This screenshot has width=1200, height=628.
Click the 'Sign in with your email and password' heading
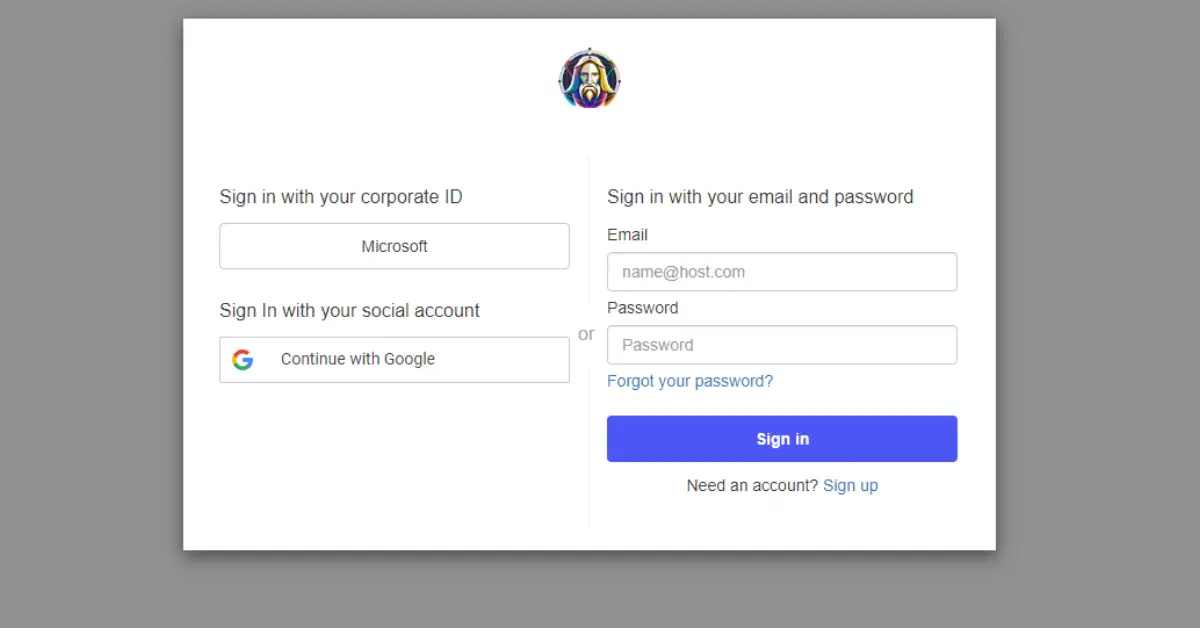click(x=760, y=197)
